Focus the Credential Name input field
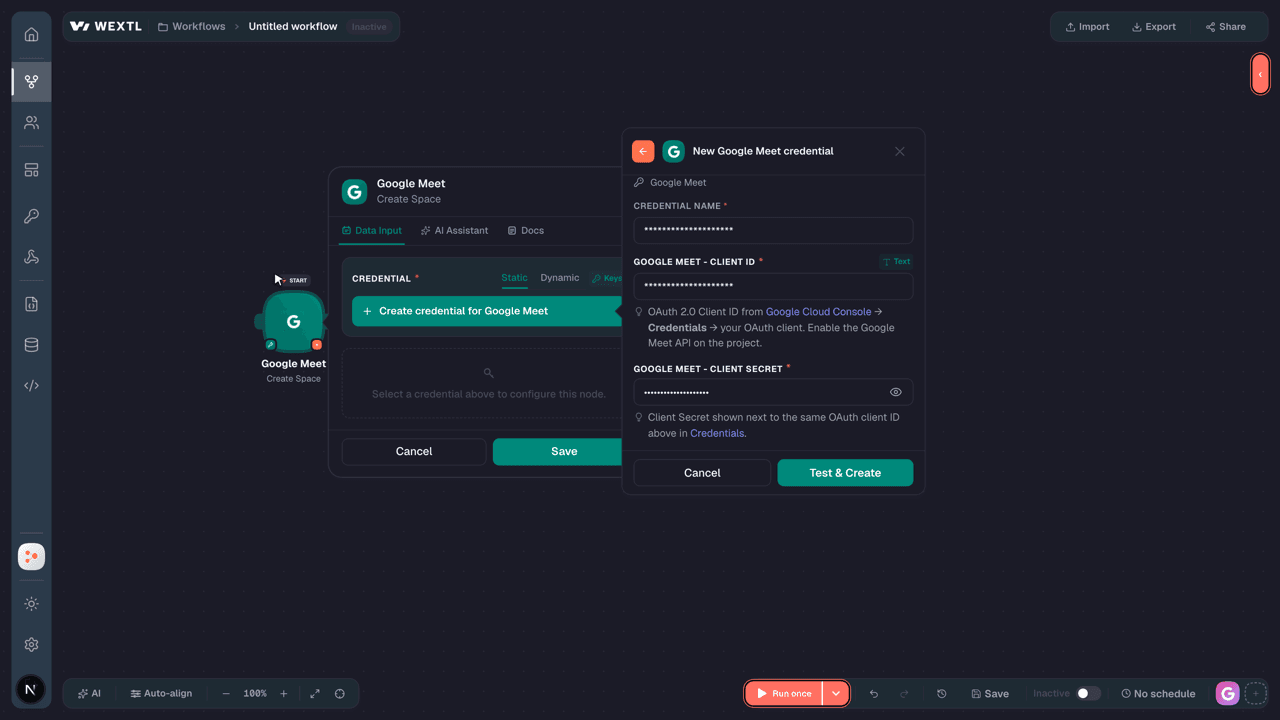Screen dimensions: 1280x720 tap(773, 230)
